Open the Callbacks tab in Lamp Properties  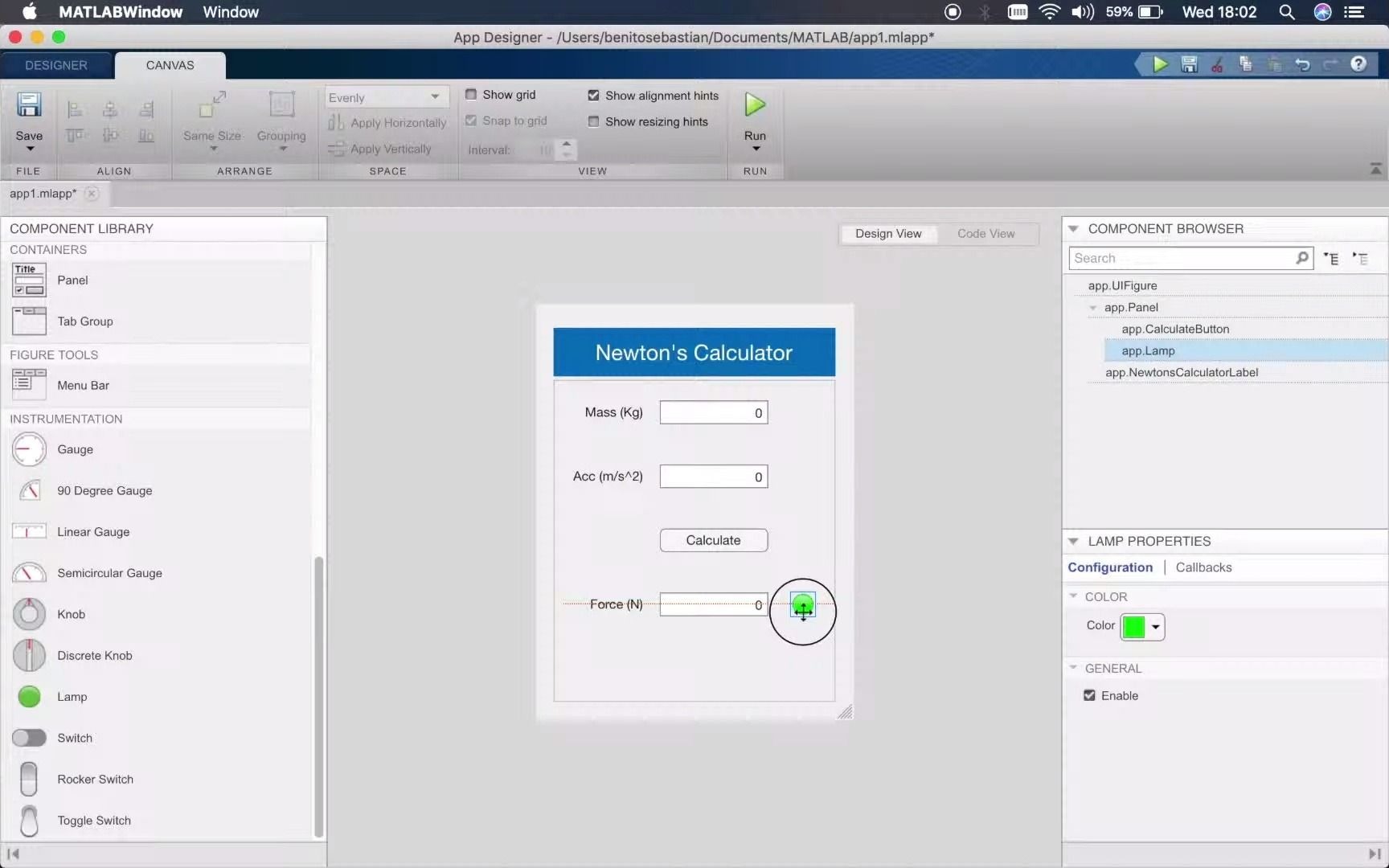[1203, 567]
